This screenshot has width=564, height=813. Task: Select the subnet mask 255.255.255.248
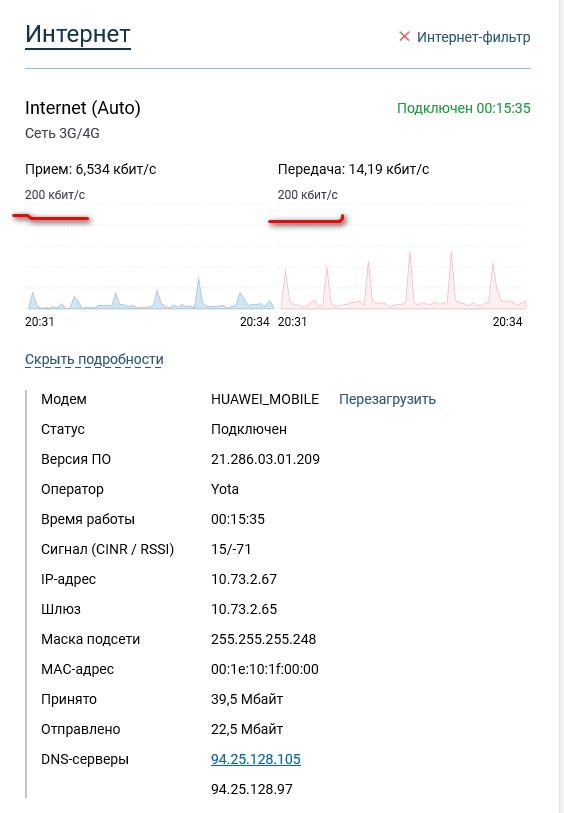(263, 639)
